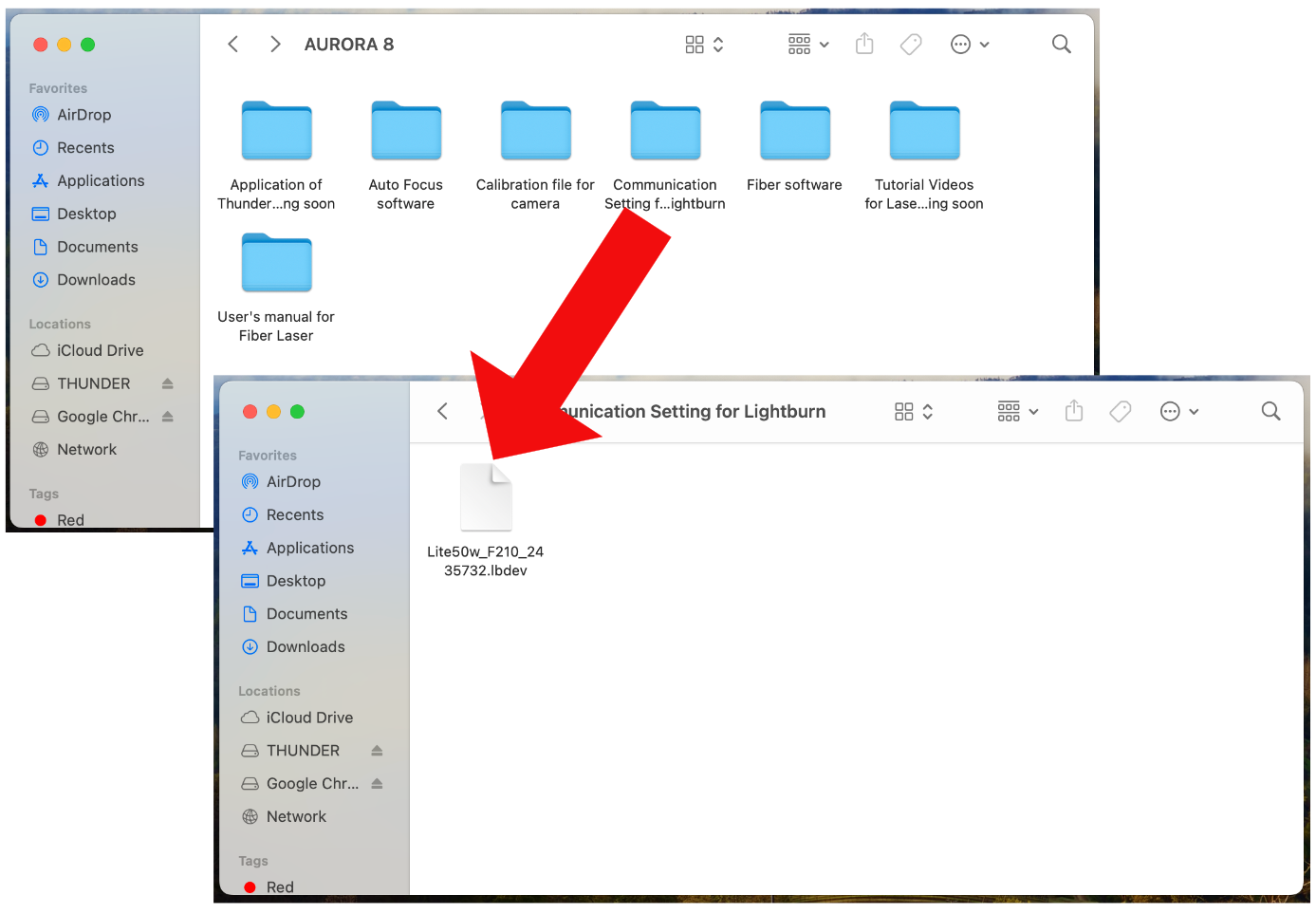Viewport: 1316px width, 914px height.
Task: Go back in the AURORA 8 window
Action: [233, 44]
